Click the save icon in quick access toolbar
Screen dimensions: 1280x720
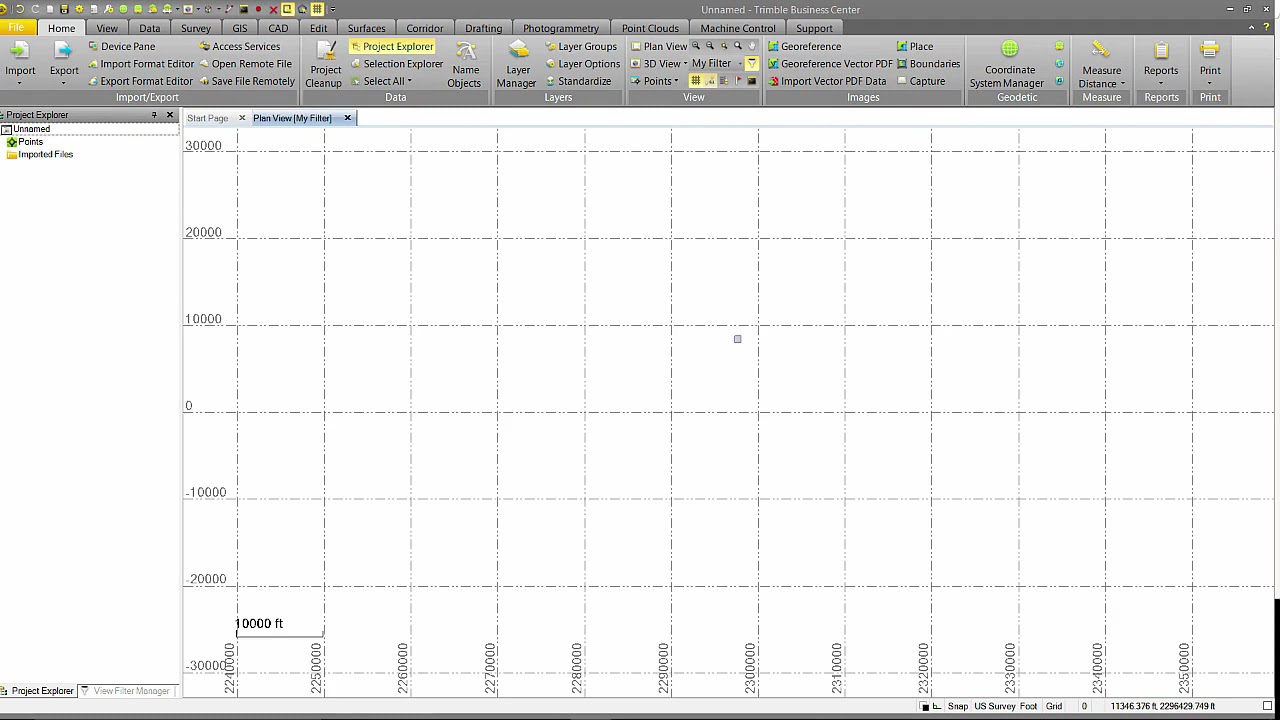[64, 9]
